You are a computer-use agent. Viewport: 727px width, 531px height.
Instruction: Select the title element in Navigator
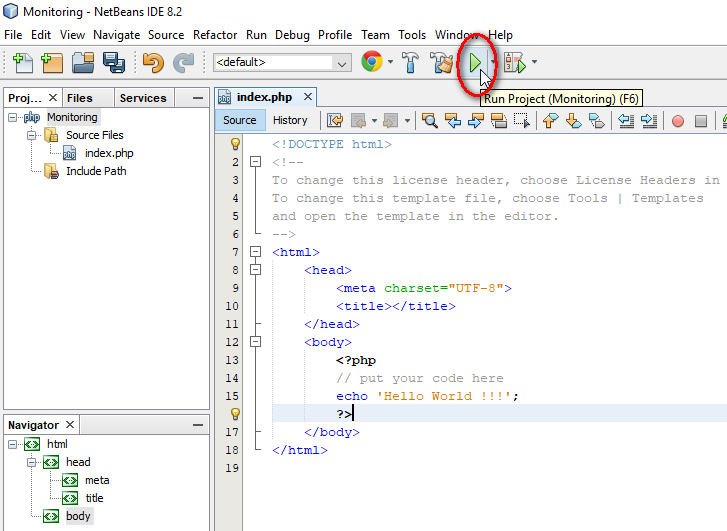click(94, 498)
